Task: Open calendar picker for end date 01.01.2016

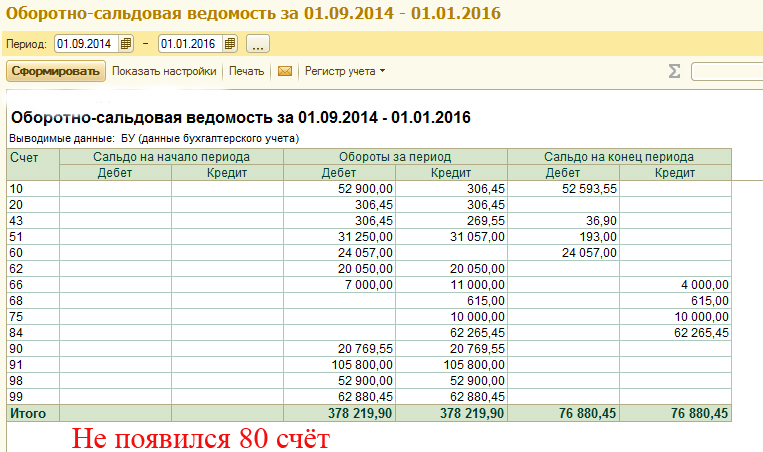Action: click(x=230, y=44)
